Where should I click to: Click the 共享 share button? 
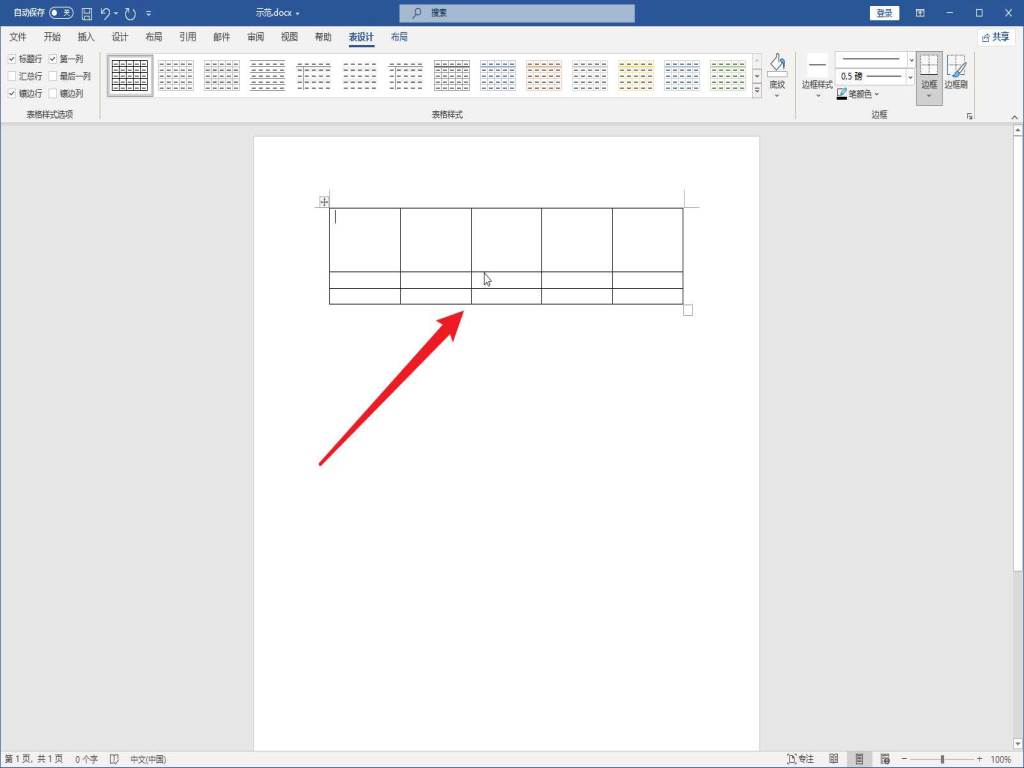996,37
